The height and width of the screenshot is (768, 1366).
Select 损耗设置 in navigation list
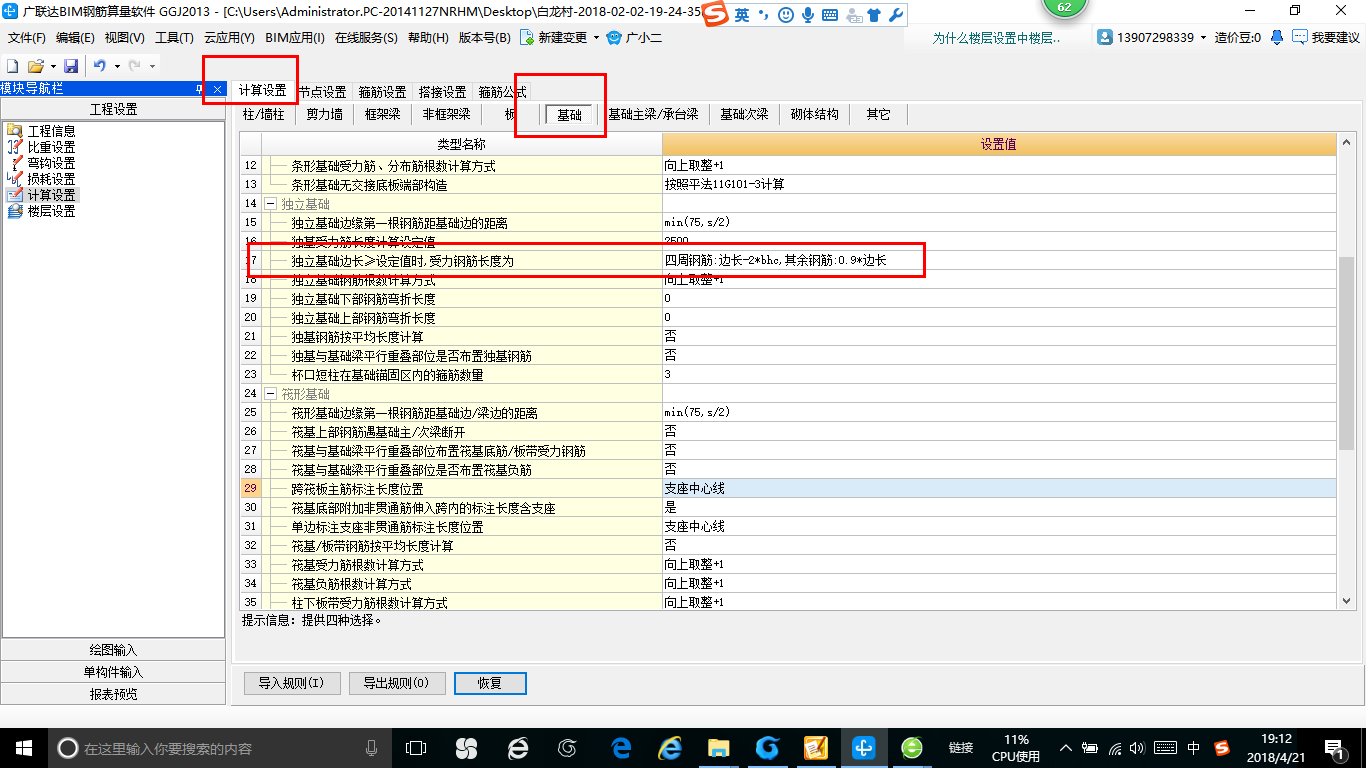coord(50,179)
